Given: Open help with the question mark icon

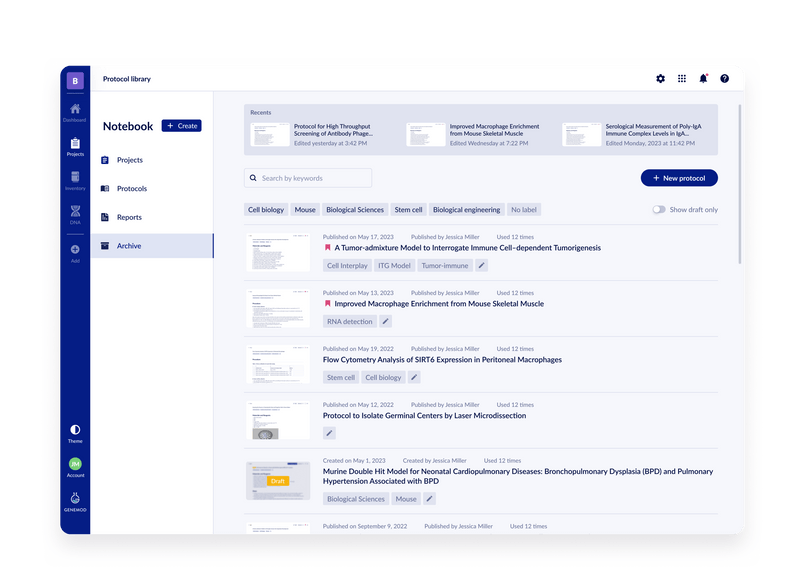Looking at the screenshot, I should [724, 79].
